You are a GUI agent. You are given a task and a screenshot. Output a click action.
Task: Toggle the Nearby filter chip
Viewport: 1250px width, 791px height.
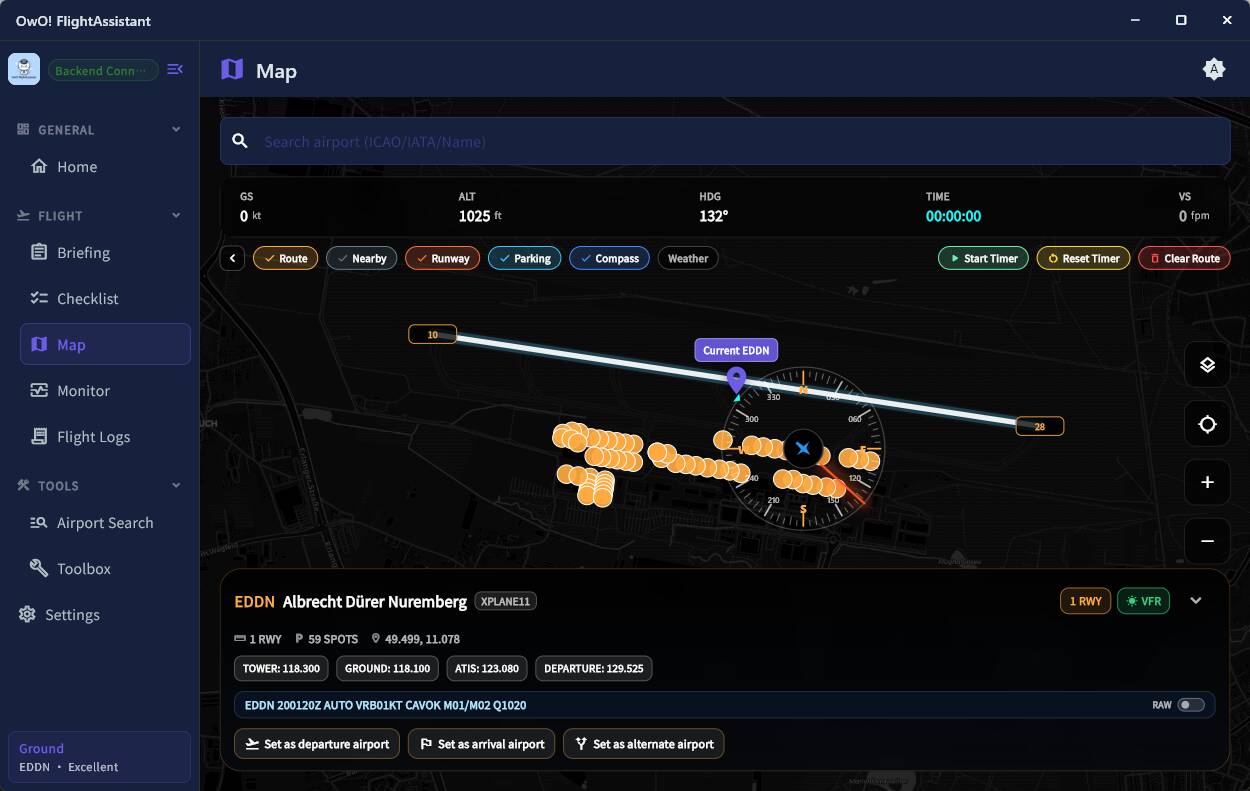[x=362, y=258]
